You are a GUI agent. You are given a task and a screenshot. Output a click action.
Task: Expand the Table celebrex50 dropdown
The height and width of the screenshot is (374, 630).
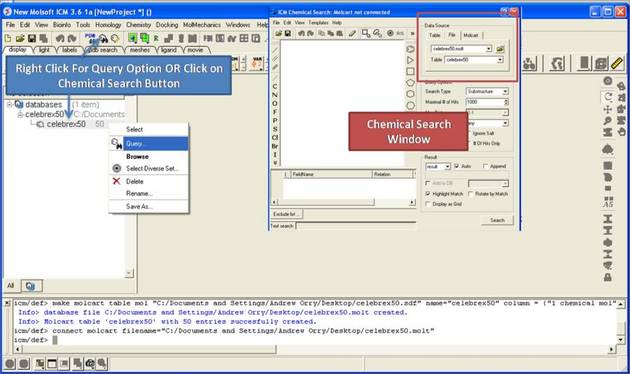(474, 60)
